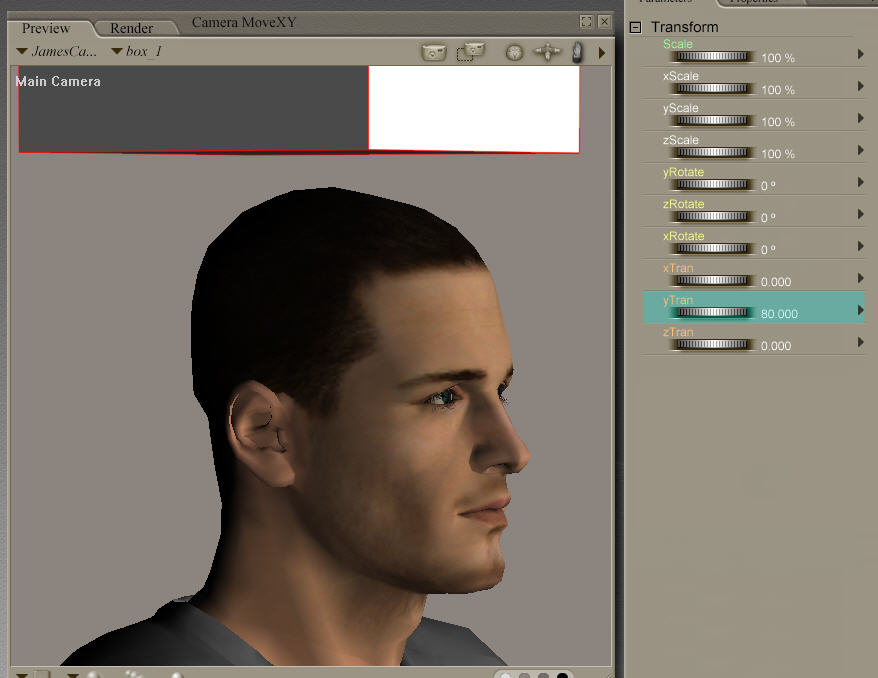This screenshot has height=678, width=878.
Task: Click the highlighted yTran parameter label
Action: tap(678, 300)
